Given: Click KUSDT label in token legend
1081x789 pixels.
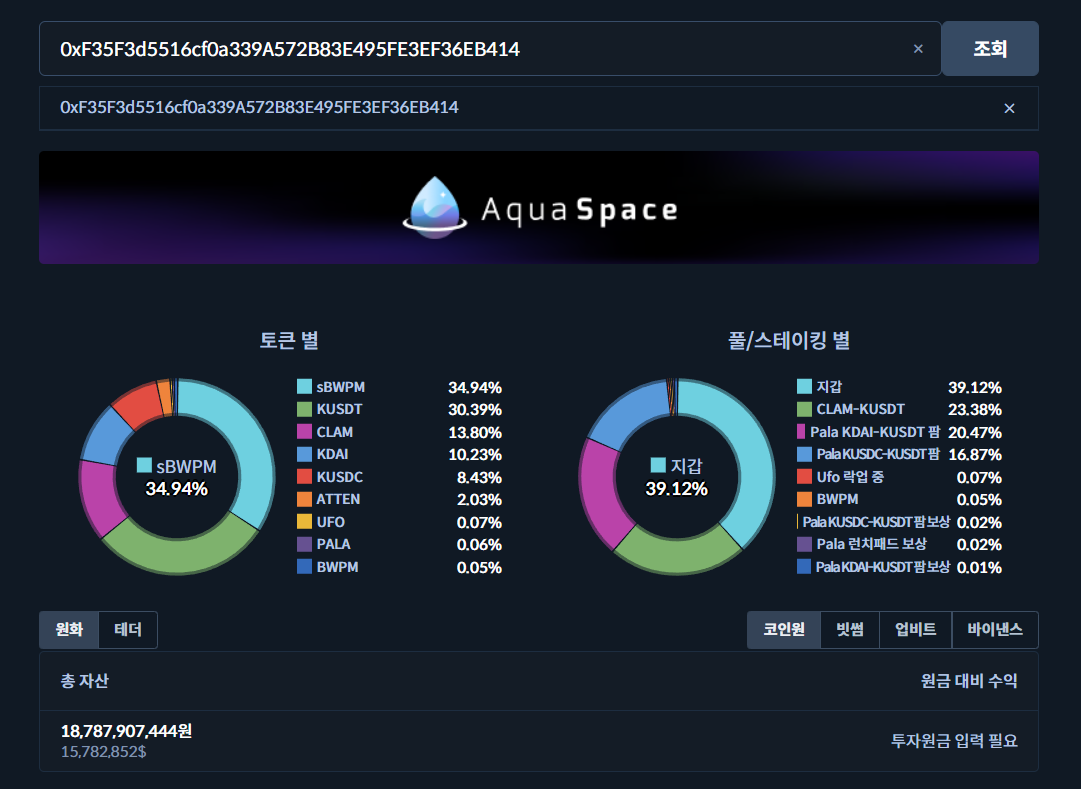Looking at the screenshot, I should click(x=339, y=409).
